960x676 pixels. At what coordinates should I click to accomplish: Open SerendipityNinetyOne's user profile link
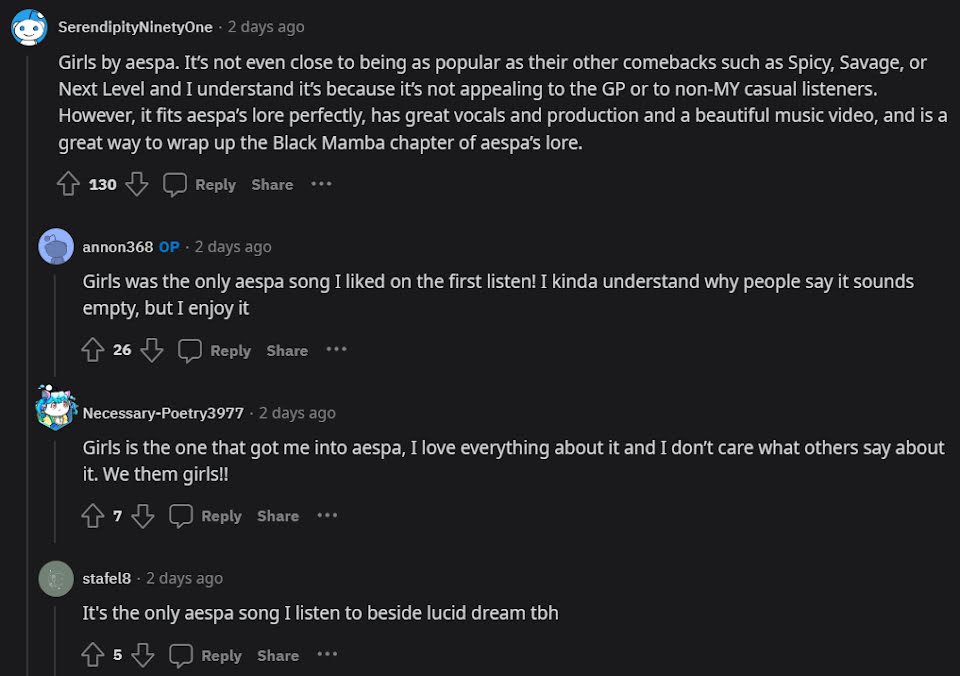coord(135,27)
